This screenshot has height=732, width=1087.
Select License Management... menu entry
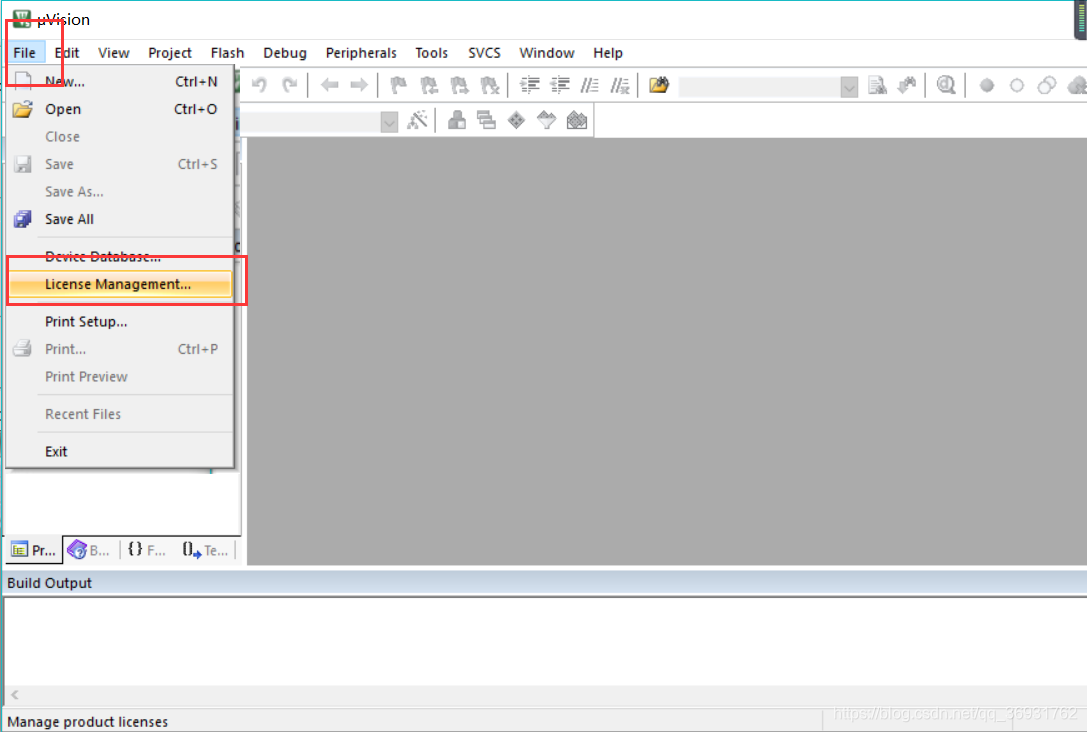click(x=119, y=284)
